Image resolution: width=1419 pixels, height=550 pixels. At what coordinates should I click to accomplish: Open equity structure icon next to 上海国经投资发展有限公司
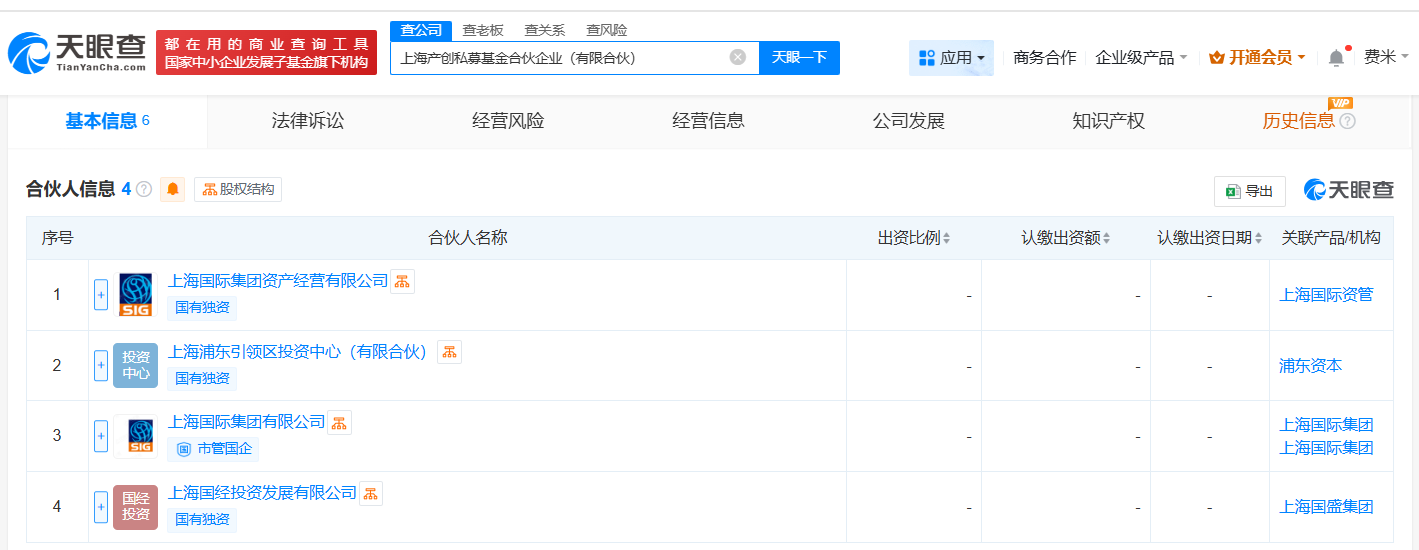click(371, 493)
